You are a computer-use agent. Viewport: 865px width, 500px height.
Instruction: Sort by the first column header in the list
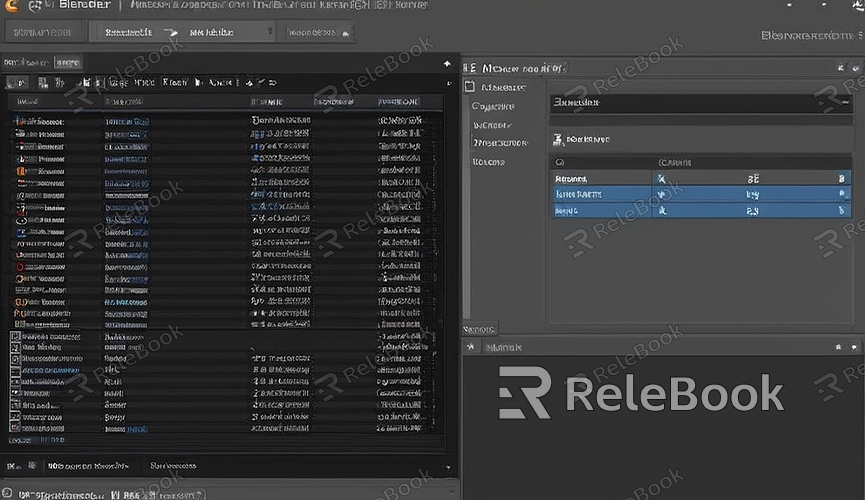28,102
